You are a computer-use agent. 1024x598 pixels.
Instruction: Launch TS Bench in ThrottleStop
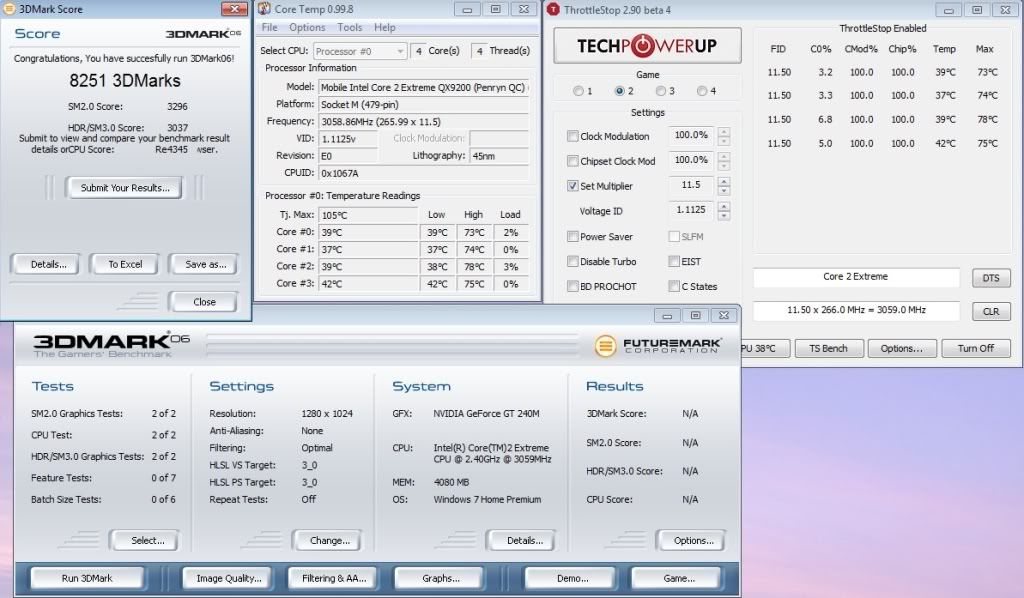click(829, 349)
